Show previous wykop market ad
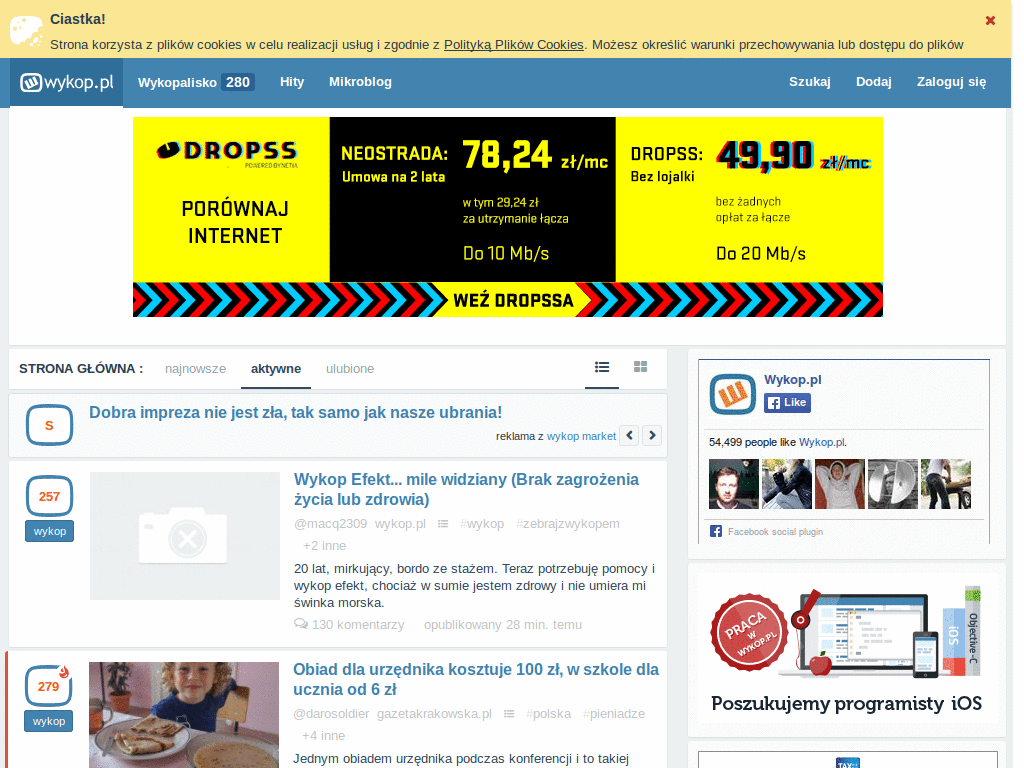Viewport: 1024px width, 768px height. (x=630, y=435)
